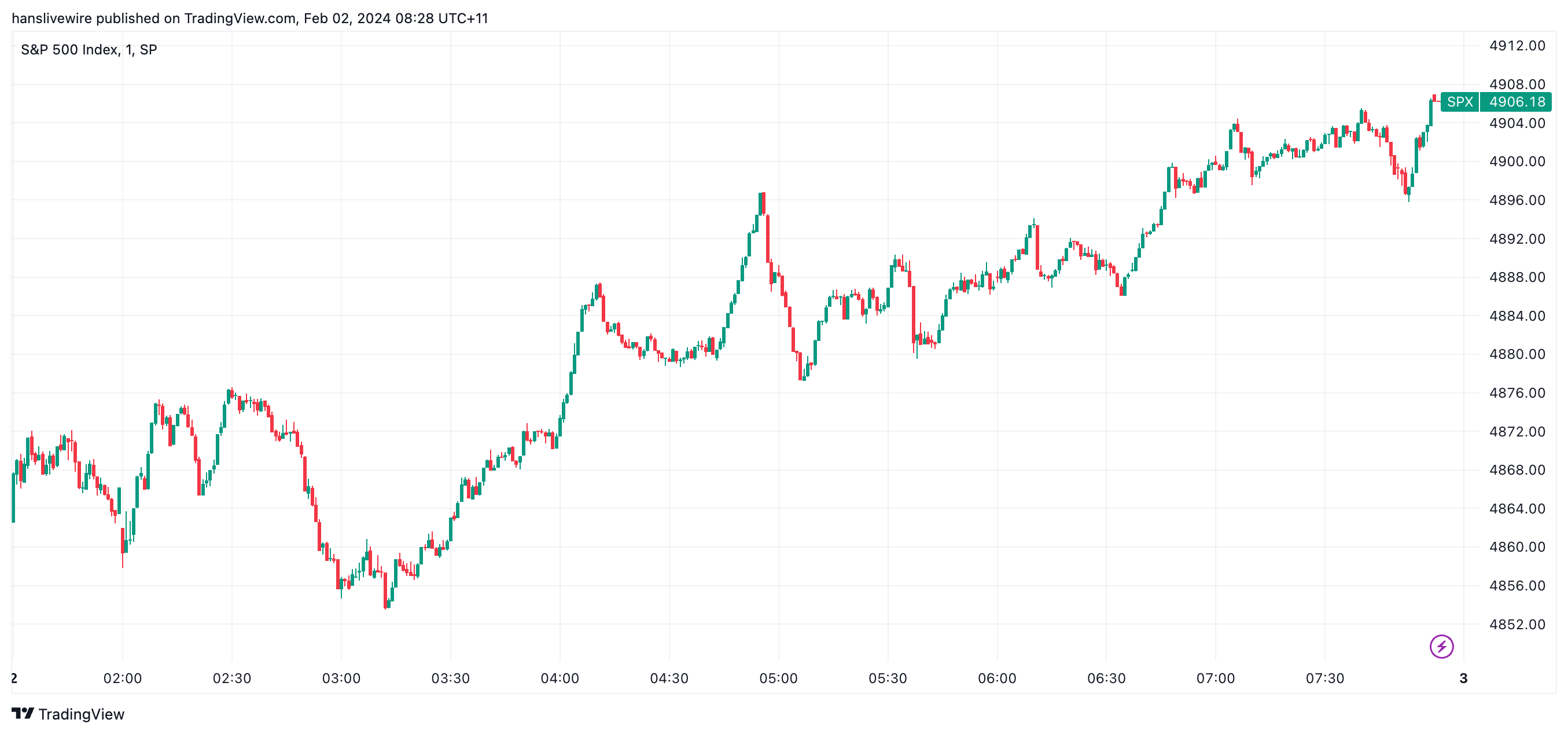Click the hanslivewire published header text

249,19
